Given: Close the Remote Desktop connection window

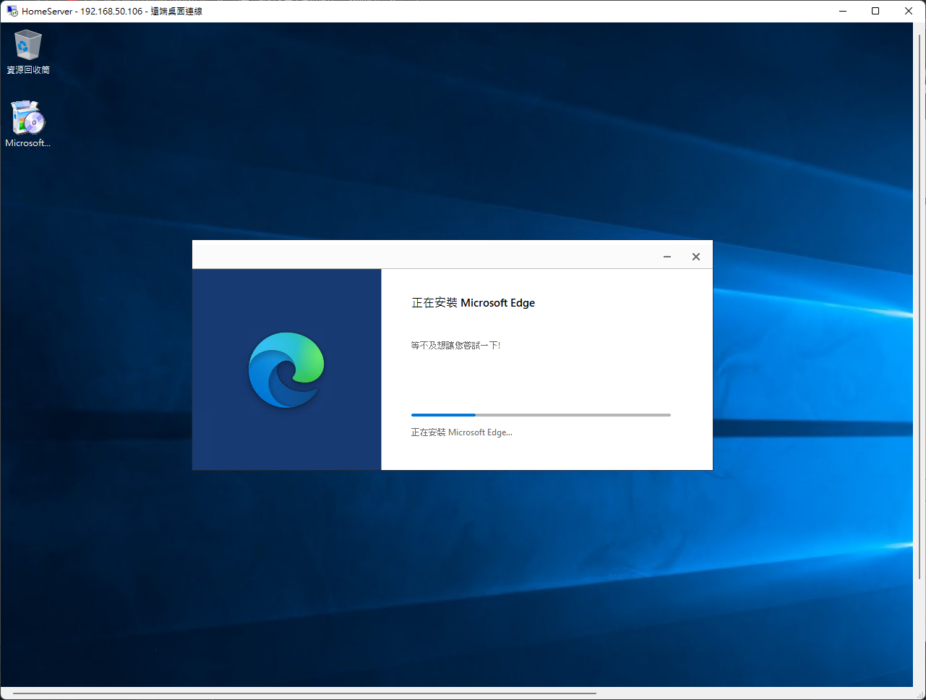Looking at the screenshot, I should (x=908, y=11).
